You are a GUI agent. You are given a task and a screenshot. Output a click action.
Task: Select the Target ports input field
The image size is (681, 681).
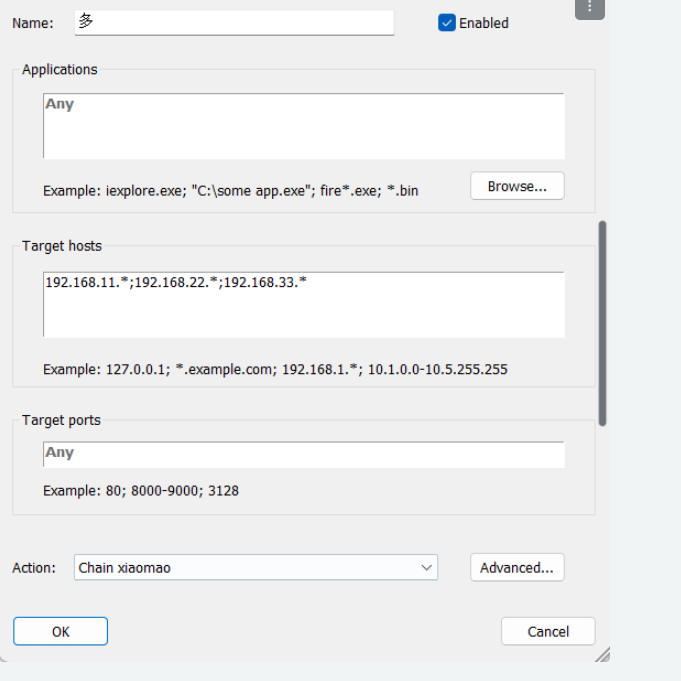tap(303, 454)
